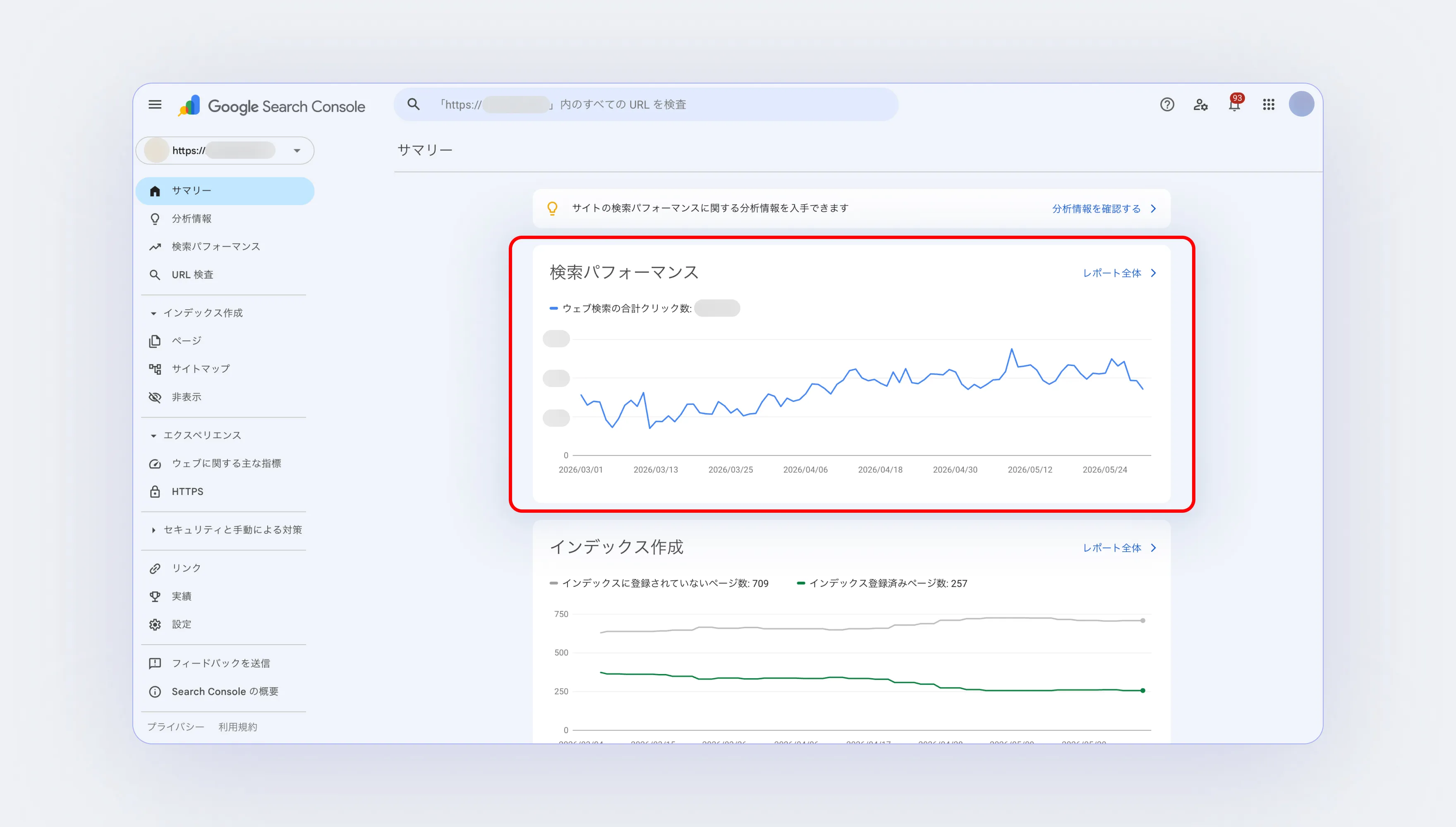Click the magnifier icon beside URL 検査
1456x827 pixels.
155,275
